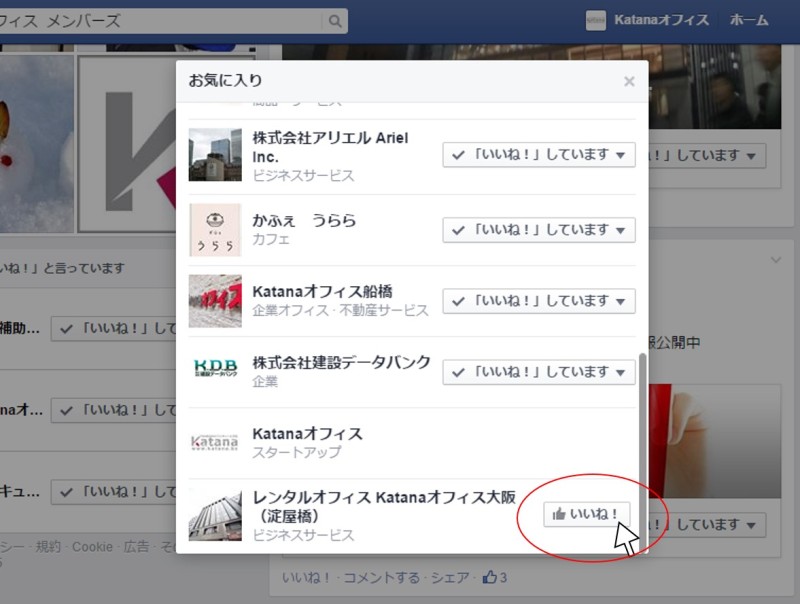Open Katanaオフィス profile avatar in top bar

point(595,20)
